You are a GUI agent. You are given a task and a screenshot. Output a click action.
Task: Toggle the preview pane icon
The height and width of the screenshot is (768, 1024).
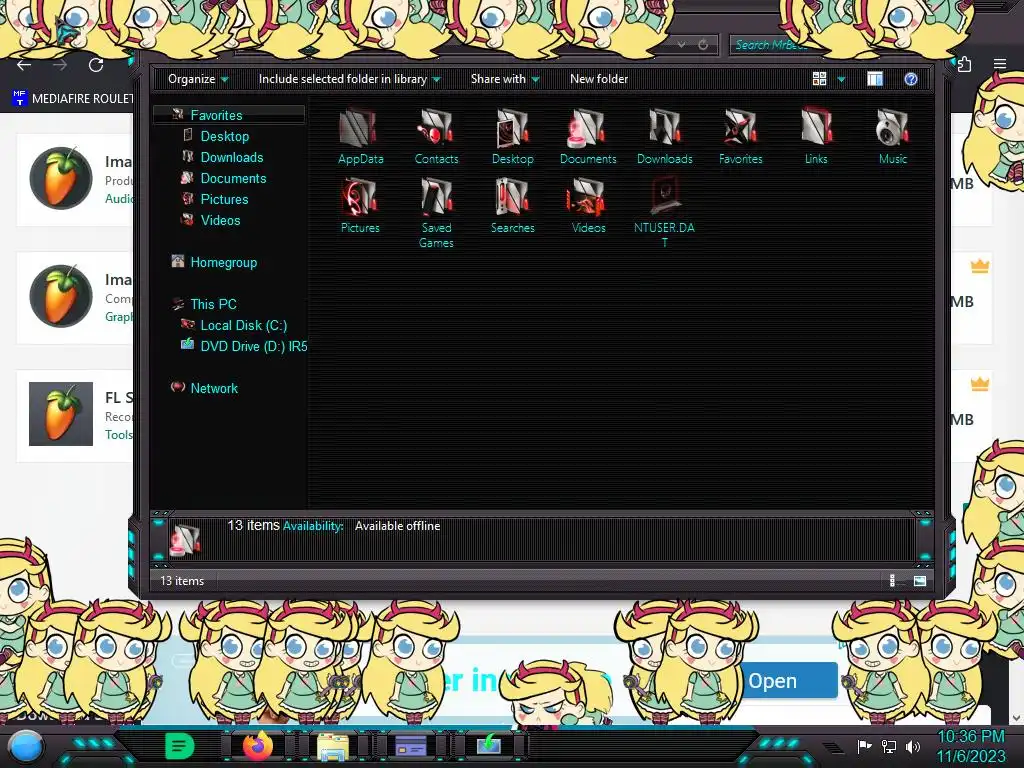click(x=875, y=79)
